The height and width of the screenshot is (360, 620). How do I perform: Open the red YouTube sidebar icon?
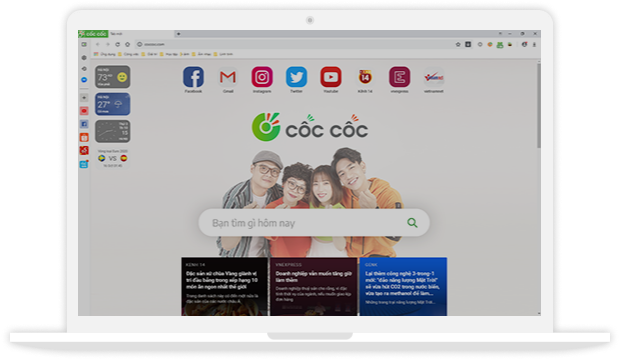[x=84, y=111]
